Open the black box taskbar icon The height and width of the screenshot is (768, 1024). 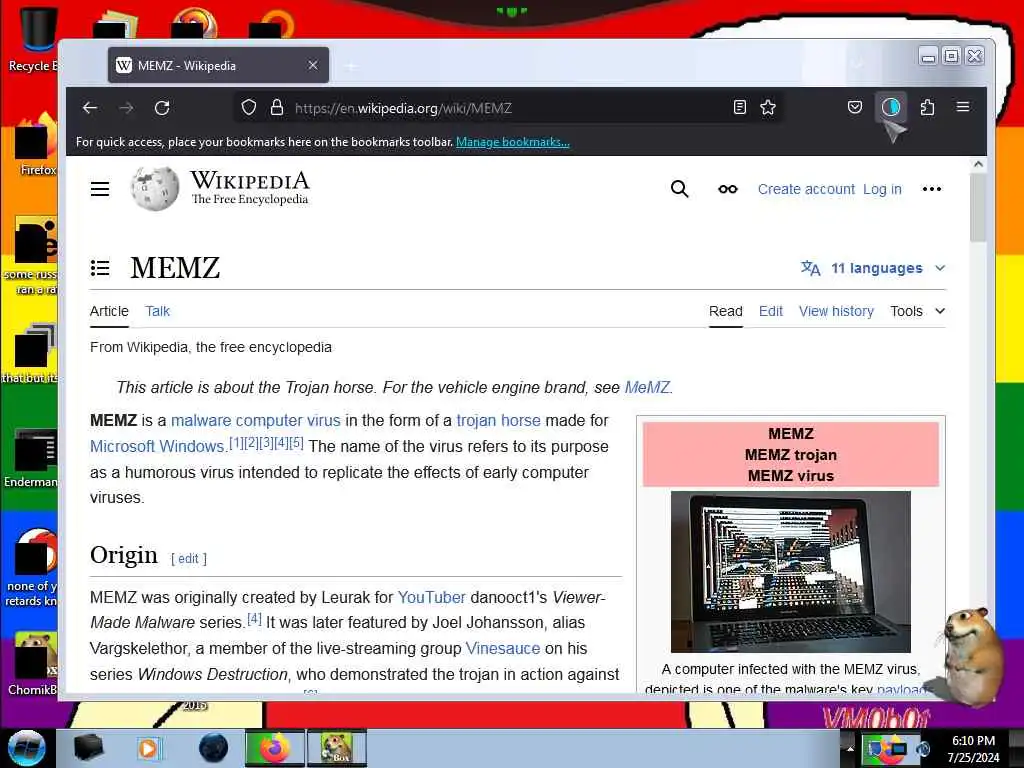[88, 748]
